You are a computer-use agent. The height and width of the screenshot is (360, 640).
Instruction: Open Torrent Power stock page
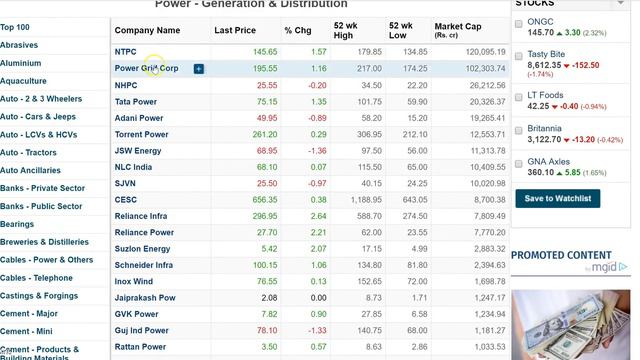141,134
